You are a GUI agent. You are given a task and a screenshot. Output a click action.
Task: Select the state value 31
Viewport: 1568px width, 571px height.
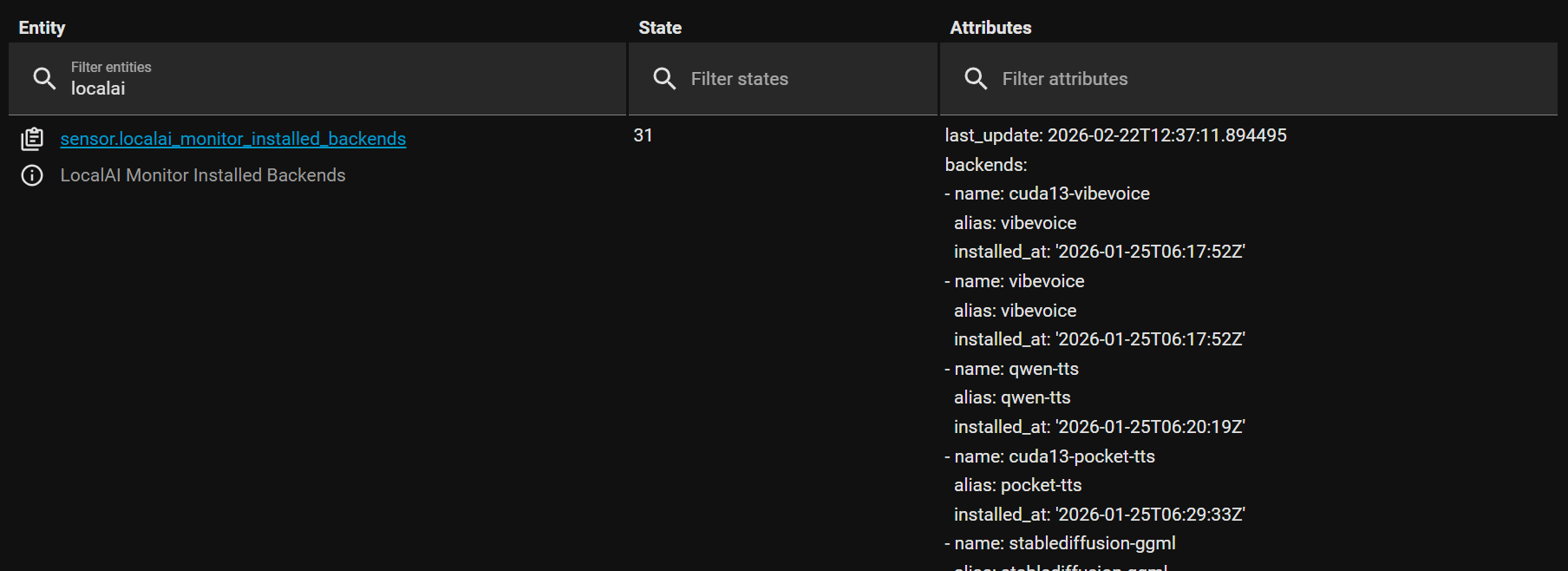(x=643, y=135)
